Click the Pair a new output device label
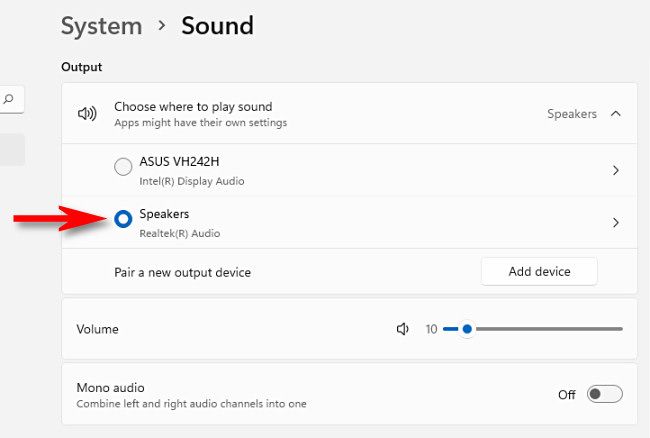This screenshot has width=650, height=438. (182, 272)
